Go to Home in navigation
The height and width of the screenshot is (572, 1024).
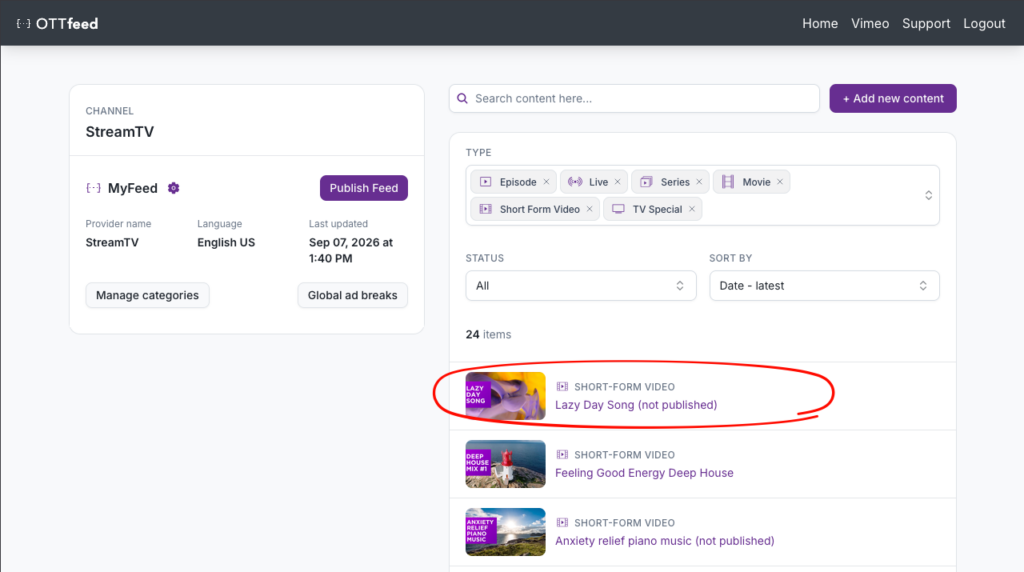click(820, 24)
